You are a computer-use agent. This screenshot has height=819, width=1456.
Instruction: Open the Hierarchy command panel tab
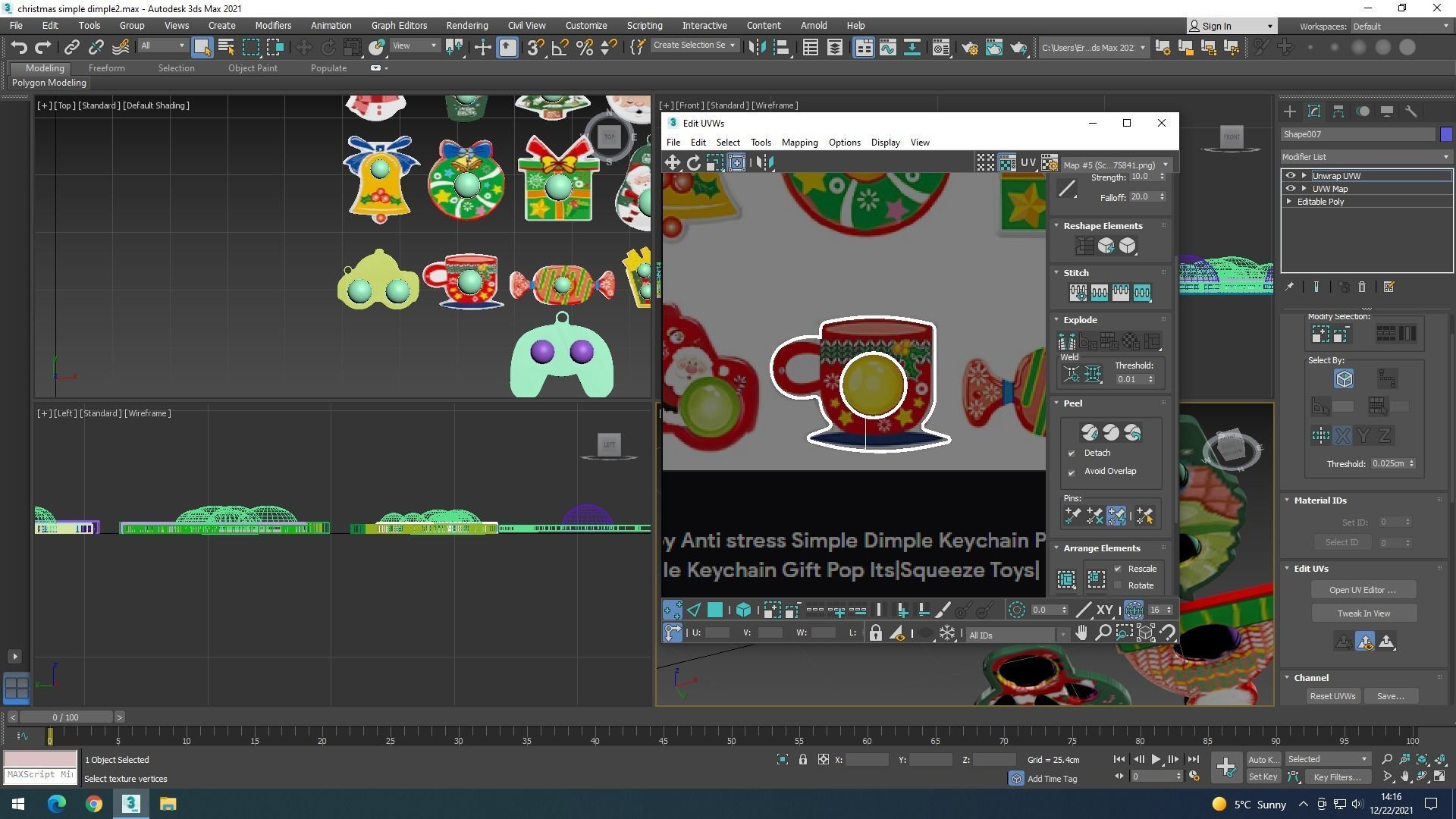(1338, 111)
